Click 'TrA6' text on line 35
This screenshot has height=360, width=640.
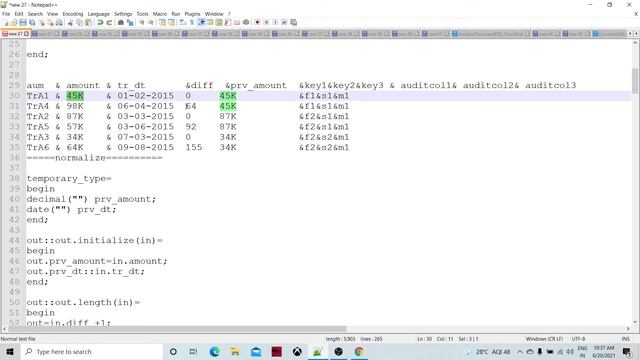click(38, 147)
